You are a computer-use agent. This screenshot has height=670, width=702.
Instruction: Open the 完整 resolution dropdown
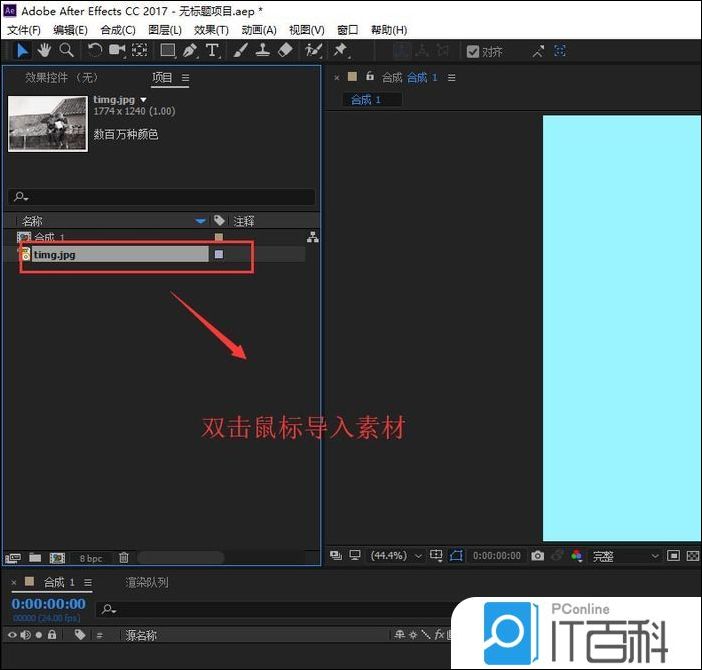tap(626, 555)
